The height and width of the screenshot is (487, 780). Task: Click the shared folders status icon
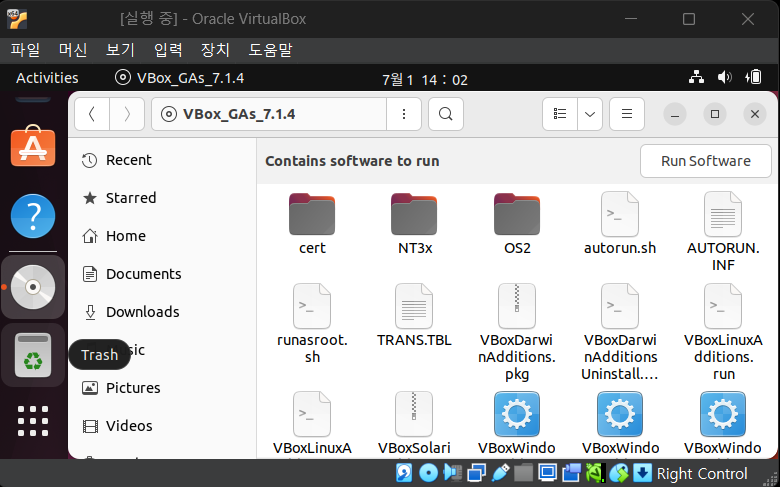click(523, 473)
